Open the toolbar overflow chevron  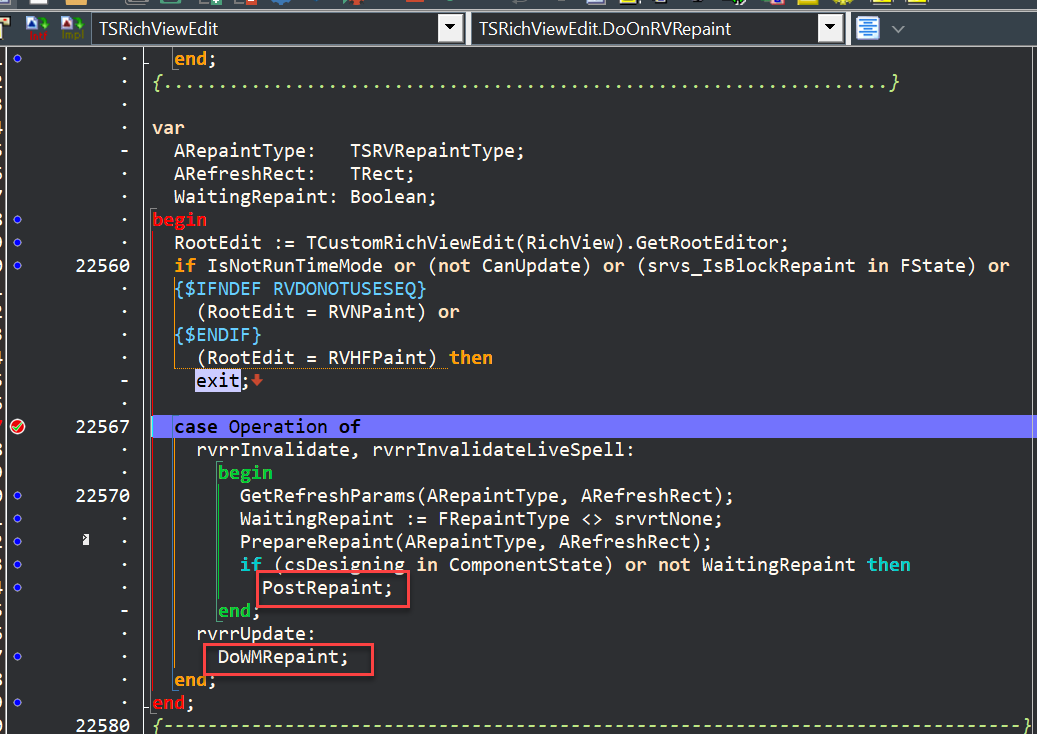(897, 29)
